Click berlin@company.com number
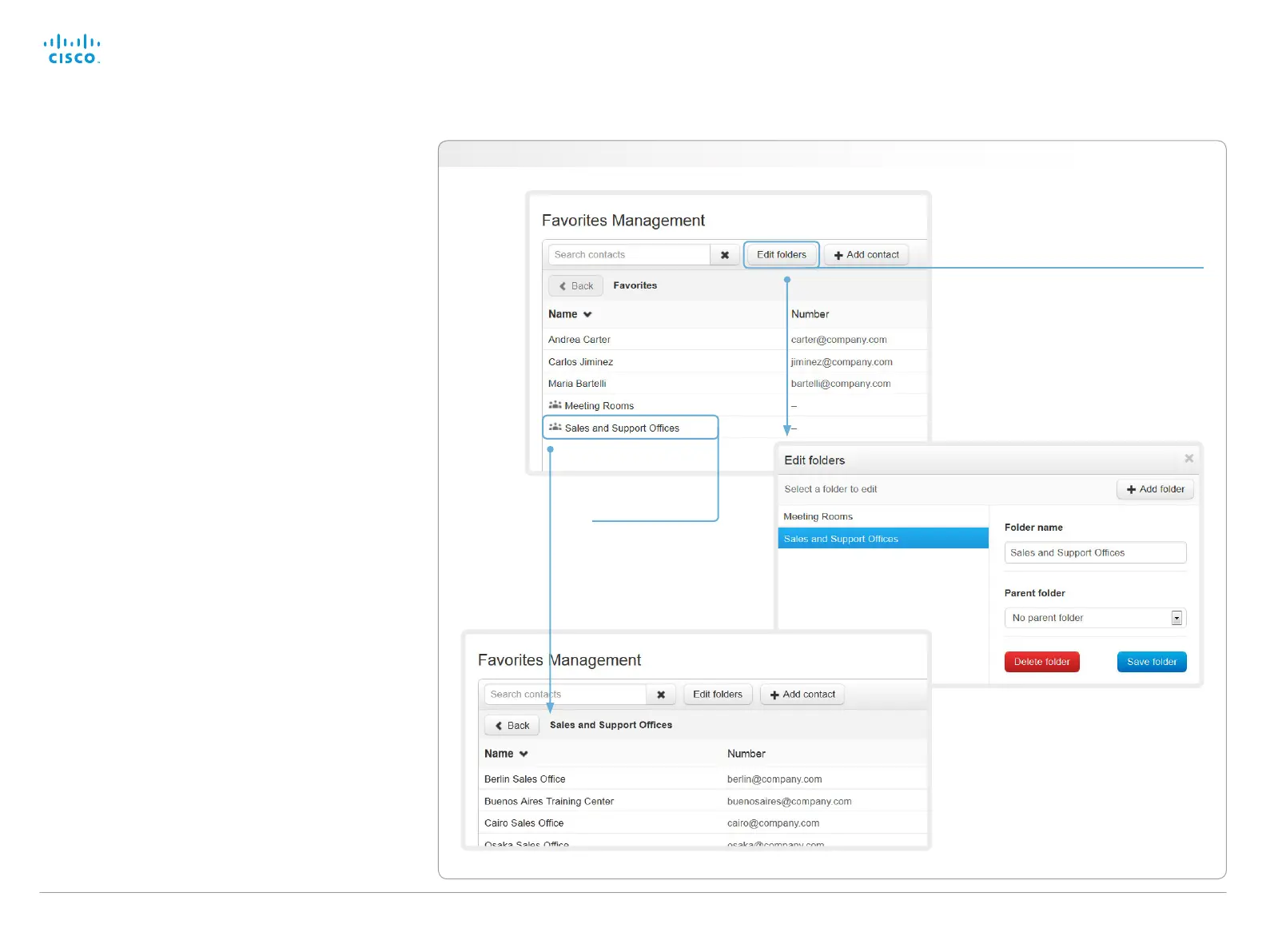The height and width of the screenshot is (952, 1266). click(774, 779)
